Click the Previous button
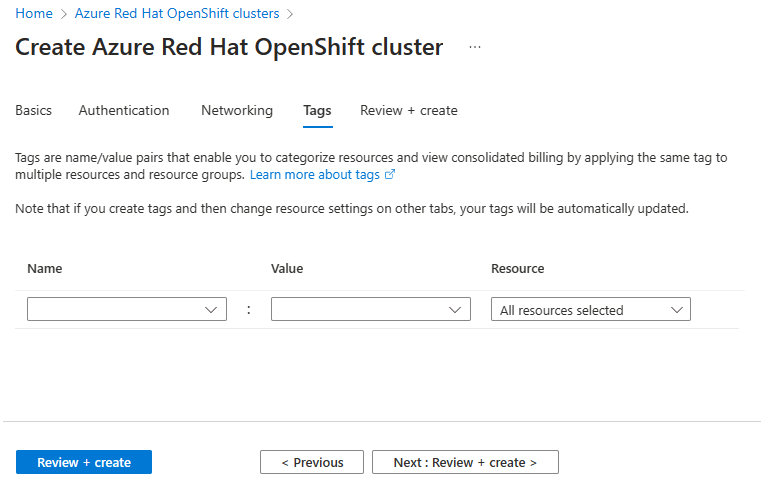Viewport: 761px width, 492px height. click(x=312, y=462)
